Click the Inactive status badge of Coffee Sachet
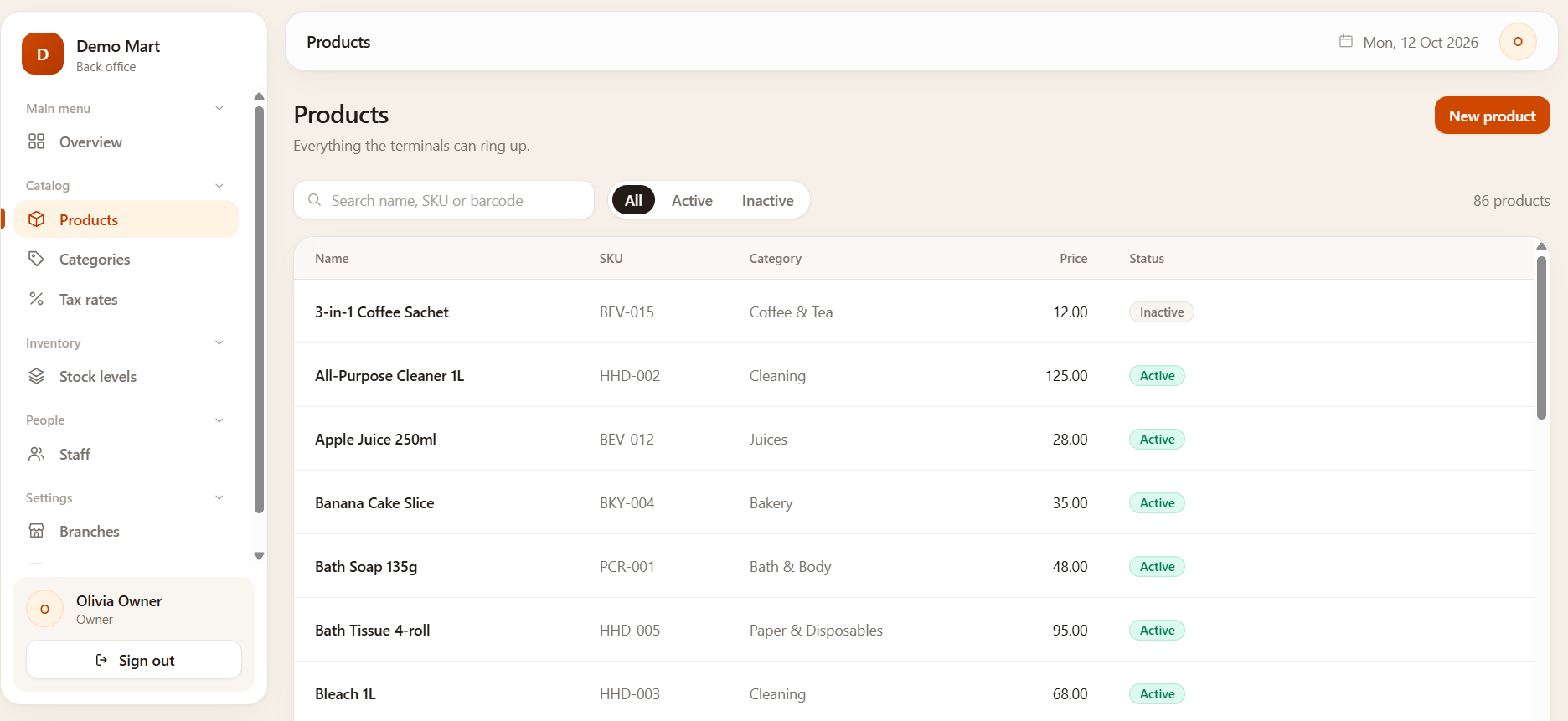The height and width of the screenshot is (721, 1568). coord(1161,312)
